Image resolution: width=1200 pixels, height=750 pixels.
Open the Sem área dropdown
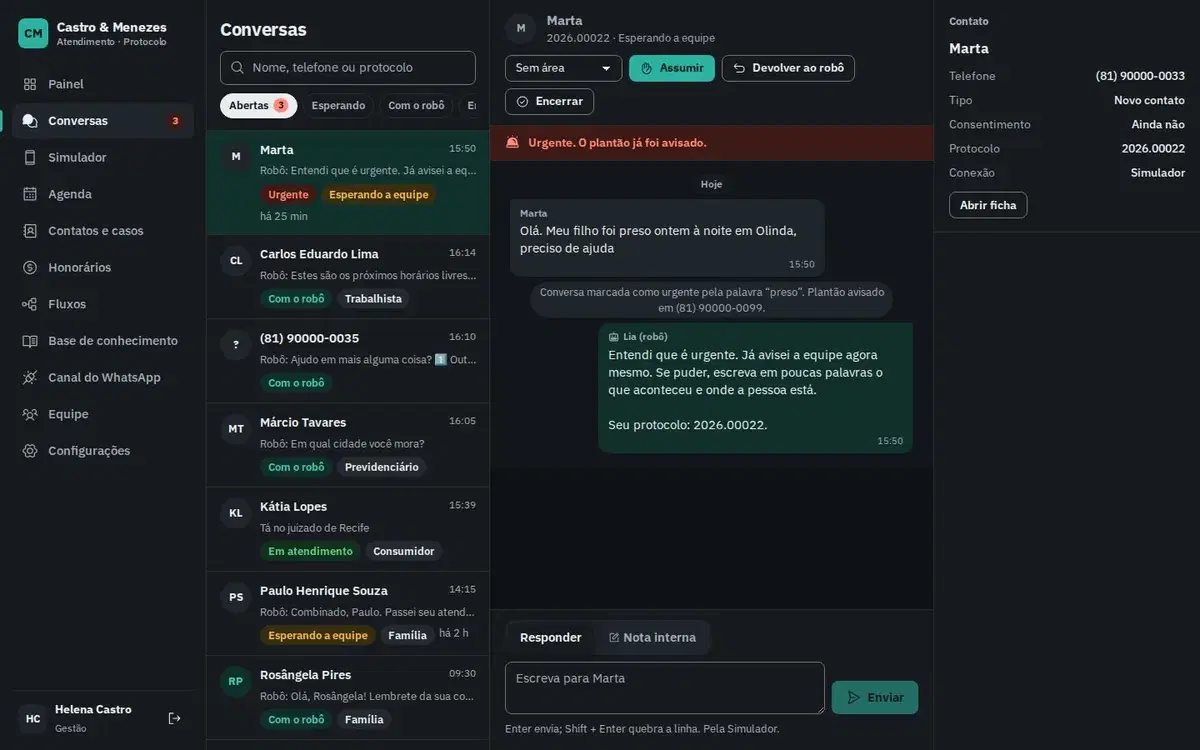(x=563, y=68)
